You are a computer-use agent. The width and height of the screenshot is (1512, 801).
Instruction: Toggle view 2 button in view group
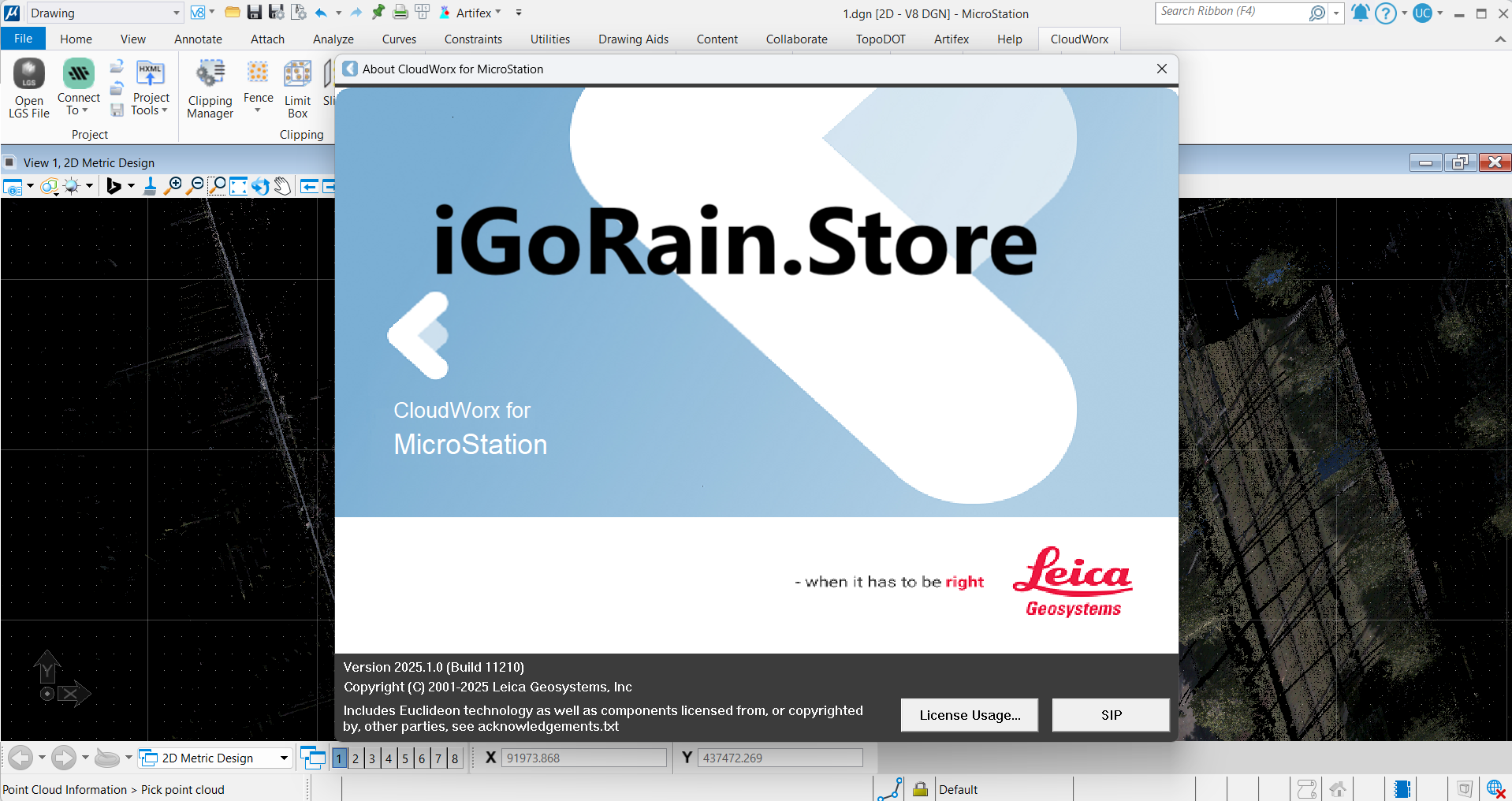356,758
